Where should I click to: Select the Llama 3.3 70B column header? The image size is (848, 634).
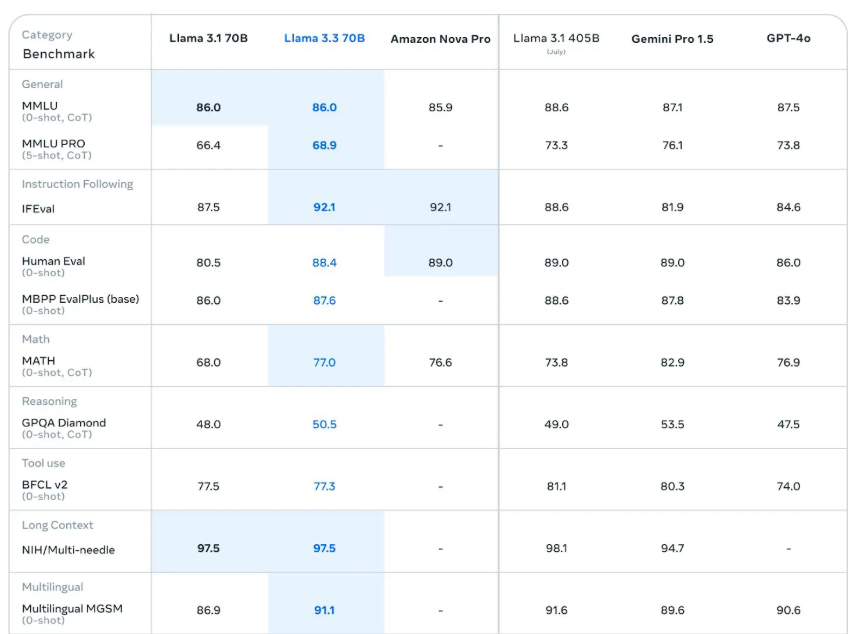(x=324, y=39)
